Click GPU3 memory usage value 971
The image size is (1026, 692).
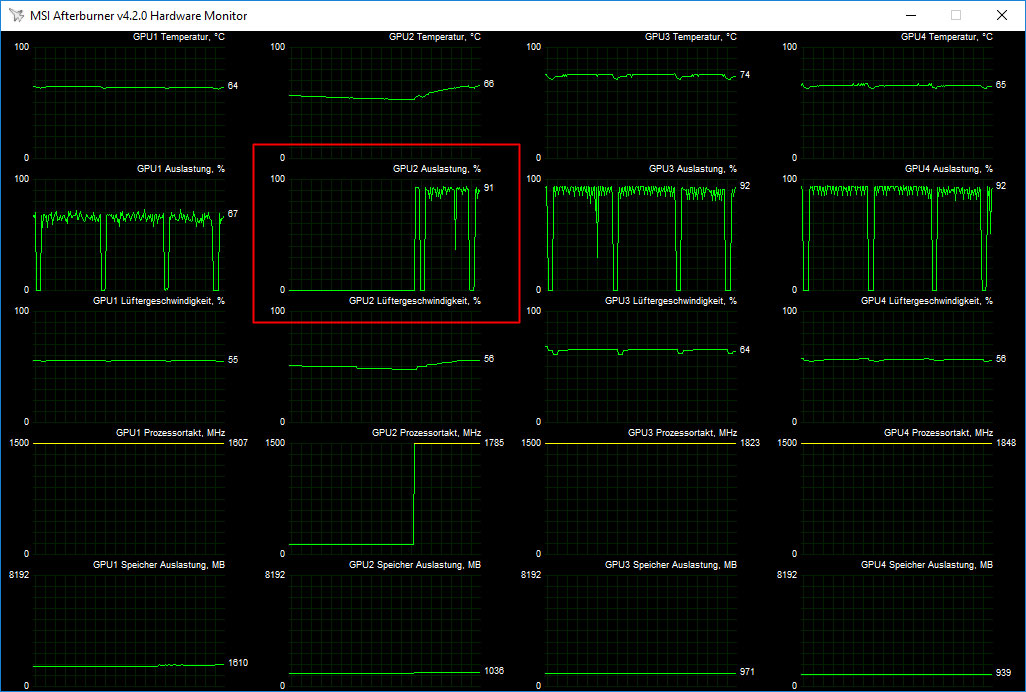tap(747, 672)
